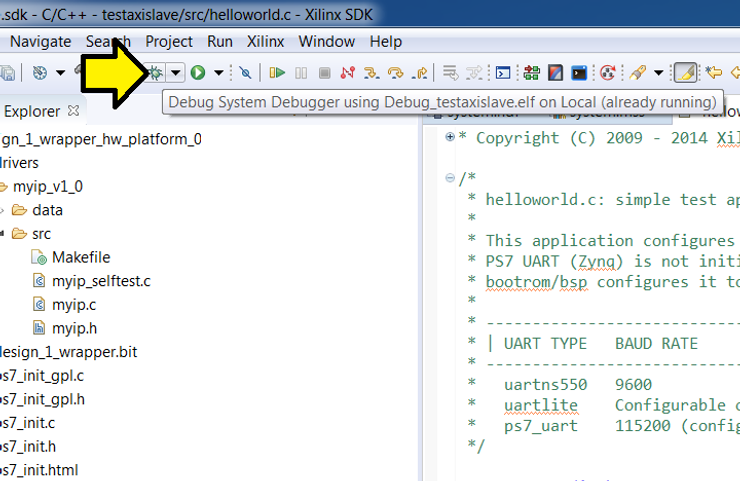Screen dimensions: 740x481
Task: Click the Terminate stop icon
Action: 324,73
